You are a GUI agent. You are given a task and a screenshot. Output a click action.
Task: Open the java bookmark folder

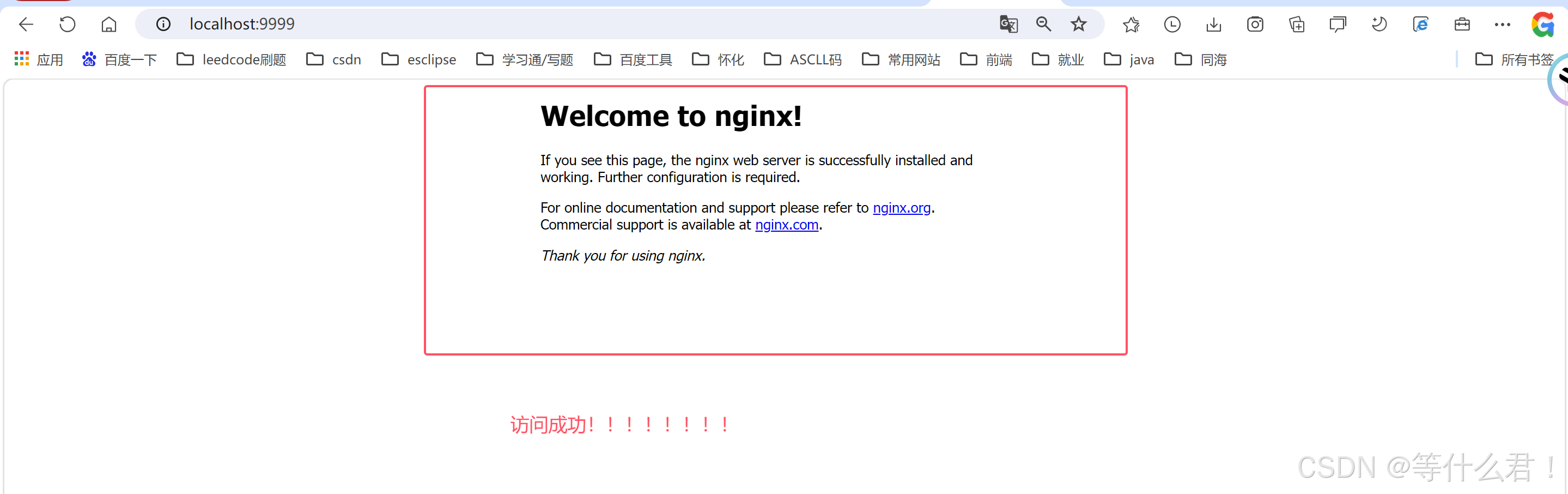click(x=1129, y=59)
